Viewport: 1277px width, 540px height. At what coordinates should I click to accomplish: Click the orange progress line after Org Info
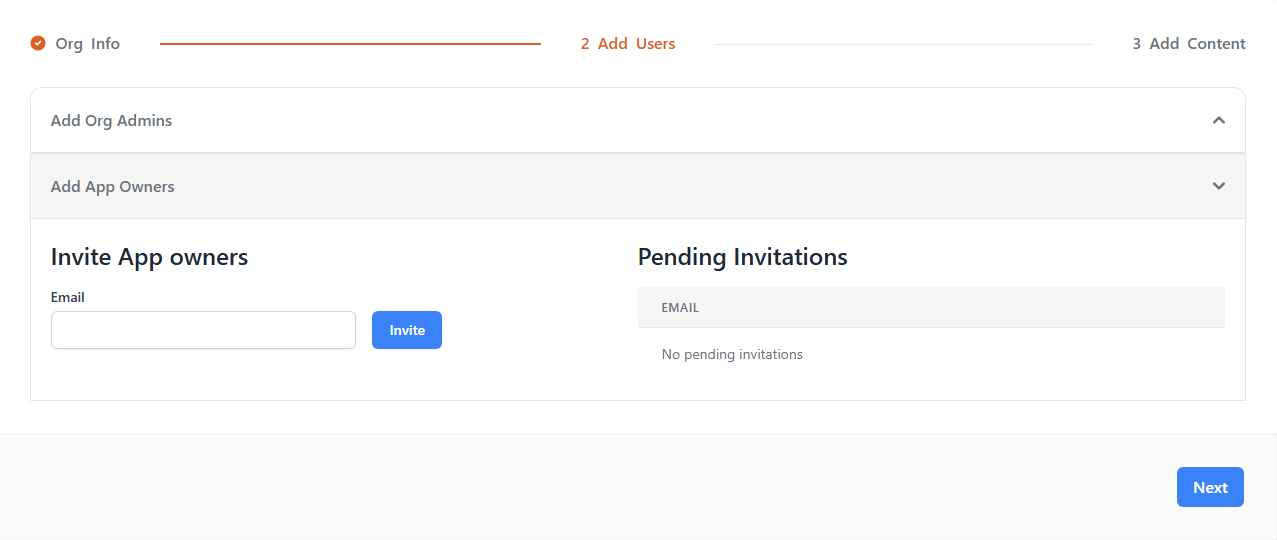(x=350, y=44)
